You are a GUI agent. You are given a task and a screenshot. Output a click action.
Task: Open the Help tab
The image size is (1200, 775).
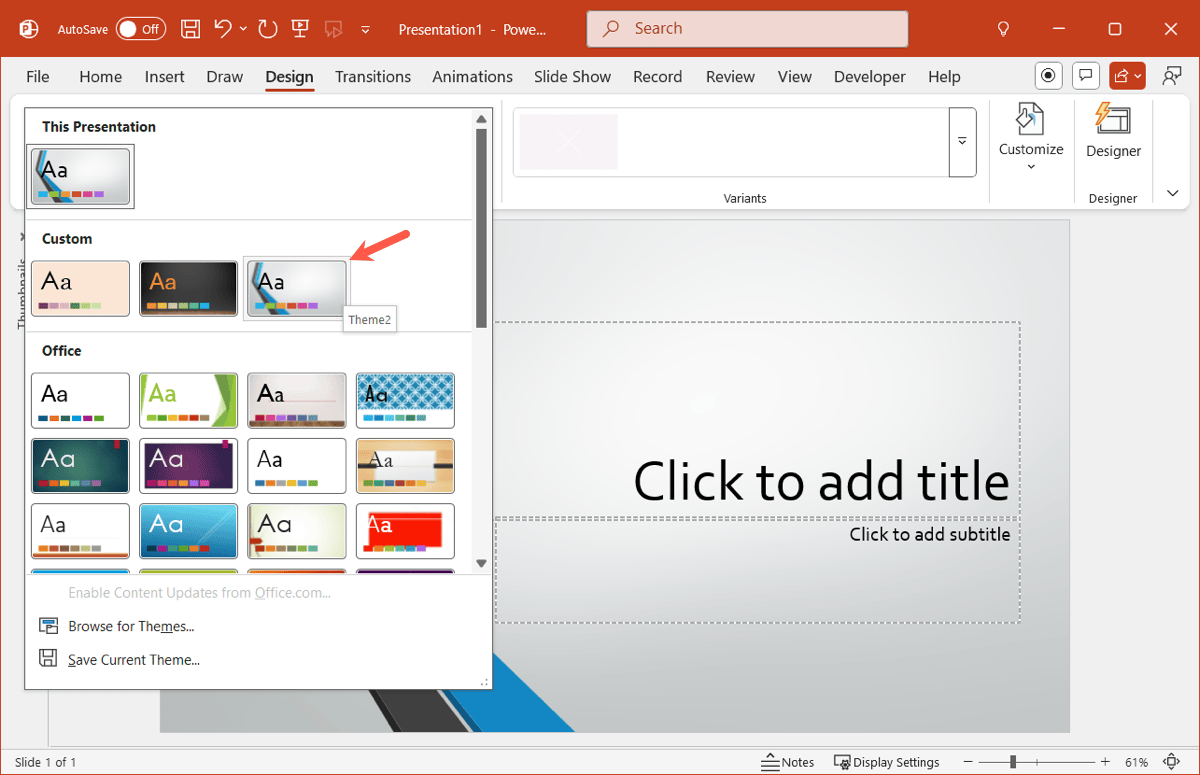pos(944,77)
